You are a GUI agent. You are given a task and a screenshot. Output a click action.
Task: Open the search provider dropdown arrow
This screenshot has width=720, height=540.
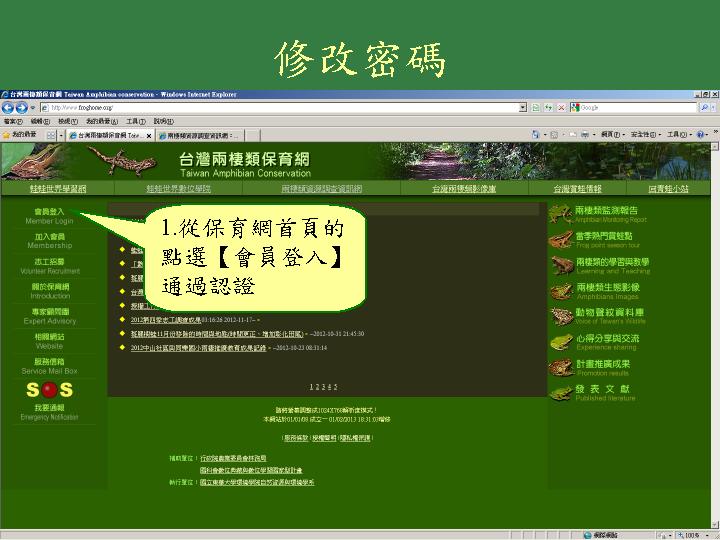714,107
